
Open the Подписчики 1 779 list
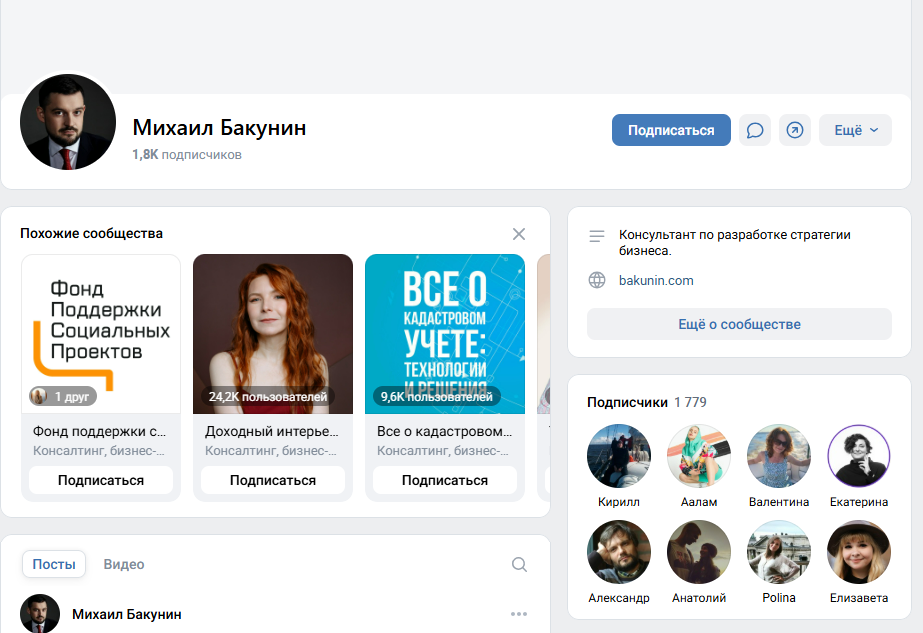(x=646, y=402)
